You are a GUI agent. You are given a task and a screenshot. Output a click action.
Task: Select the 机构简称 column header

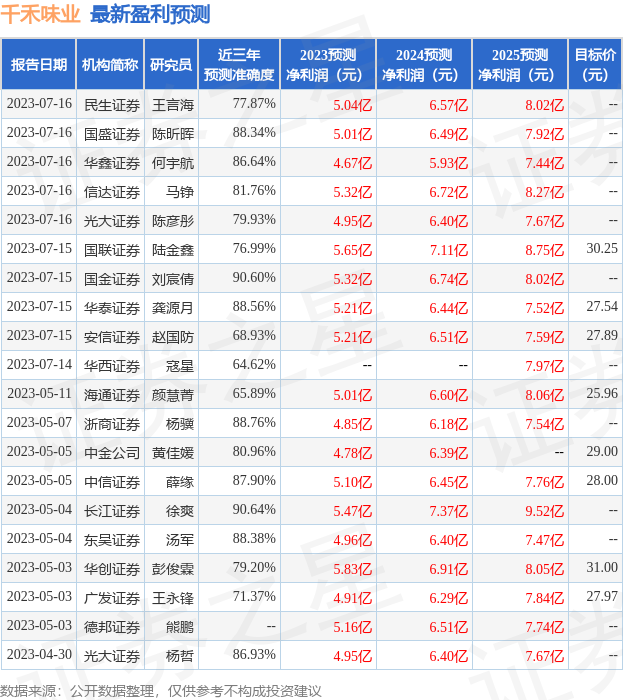coord(110,64)
